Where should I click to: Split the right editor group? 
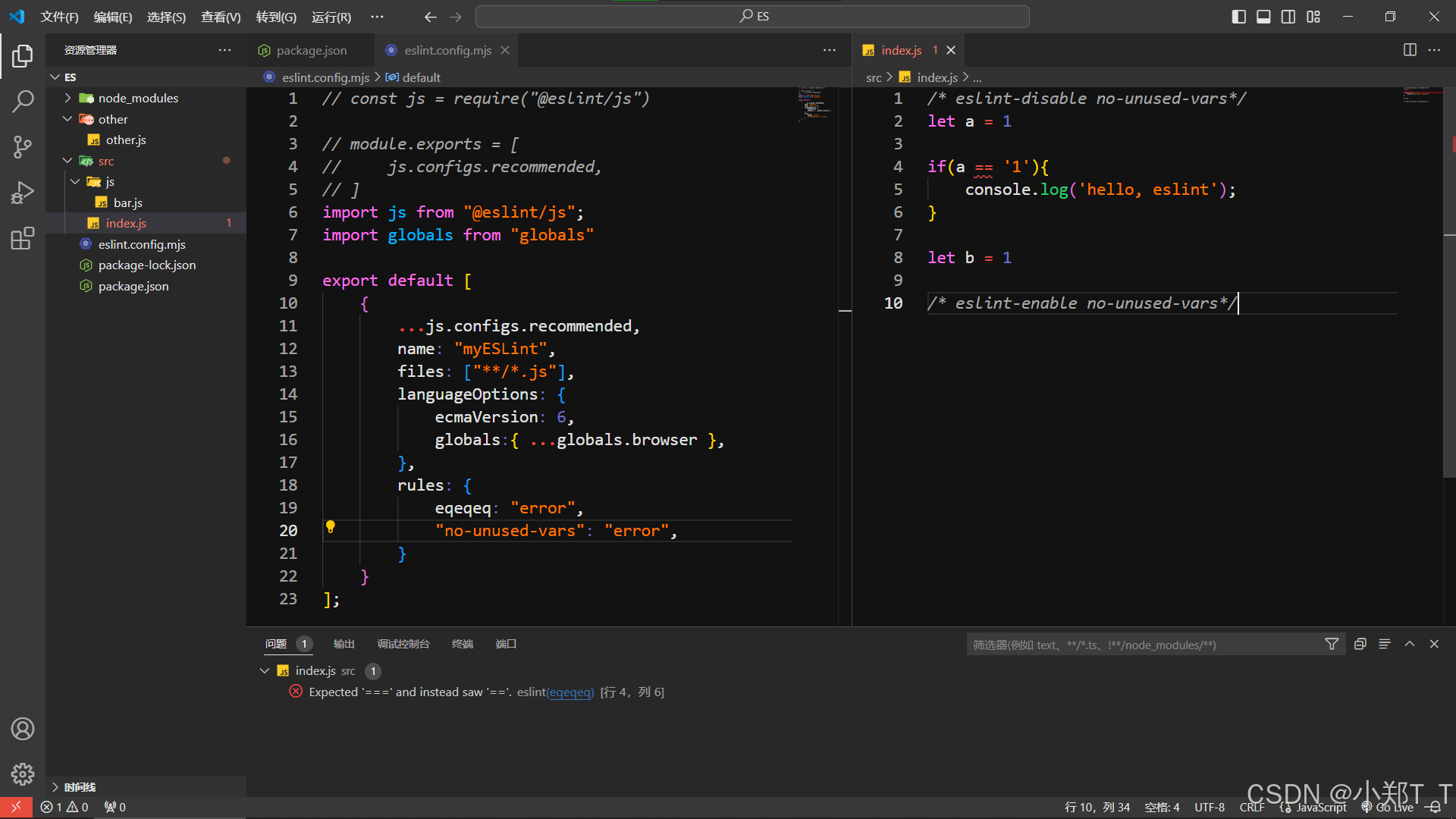tap(1410, 50)
